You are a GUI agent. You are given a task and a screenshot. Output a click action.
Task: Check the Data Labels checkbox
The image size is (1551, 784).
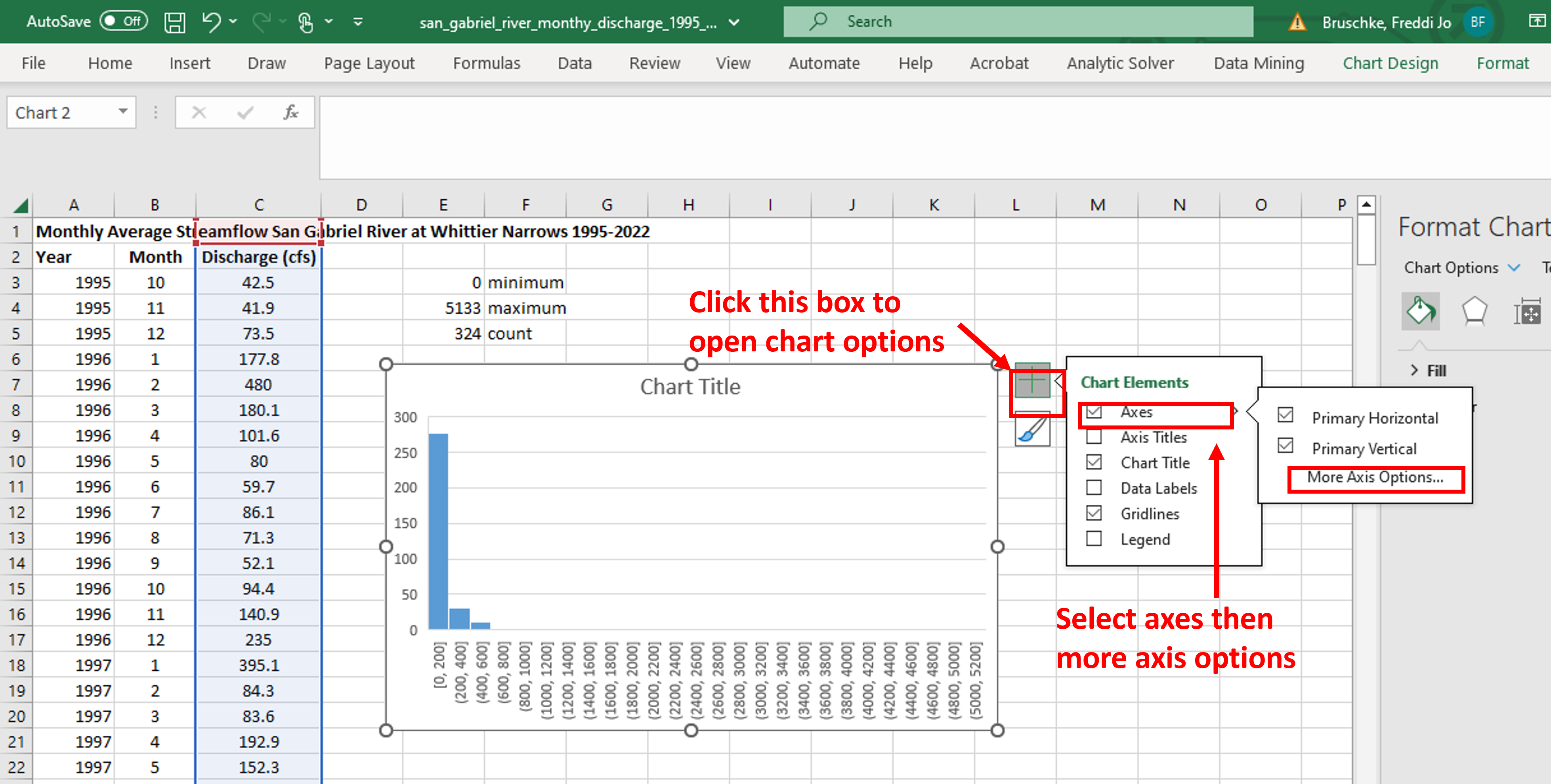[1093, 487]
